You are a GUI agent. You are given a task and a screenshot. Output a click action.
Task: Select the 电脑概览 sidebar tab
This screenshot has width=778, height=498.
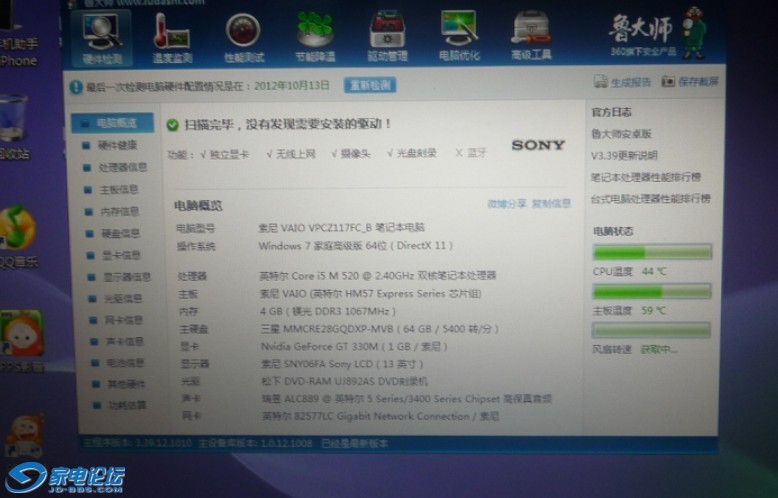coord(112,123)
